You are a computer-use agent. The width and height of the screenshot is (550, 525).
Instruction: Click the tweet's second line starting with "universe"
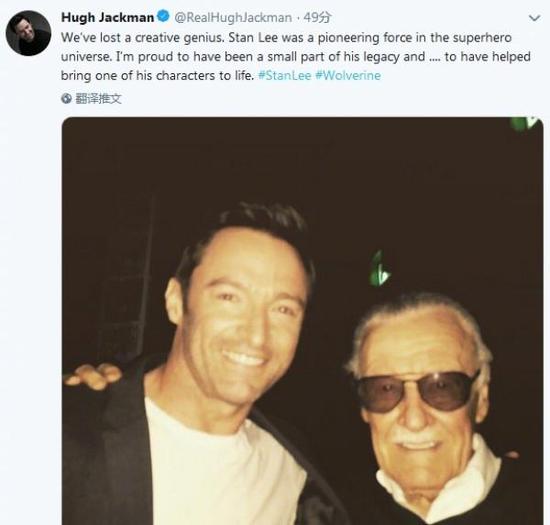(295, 57)
